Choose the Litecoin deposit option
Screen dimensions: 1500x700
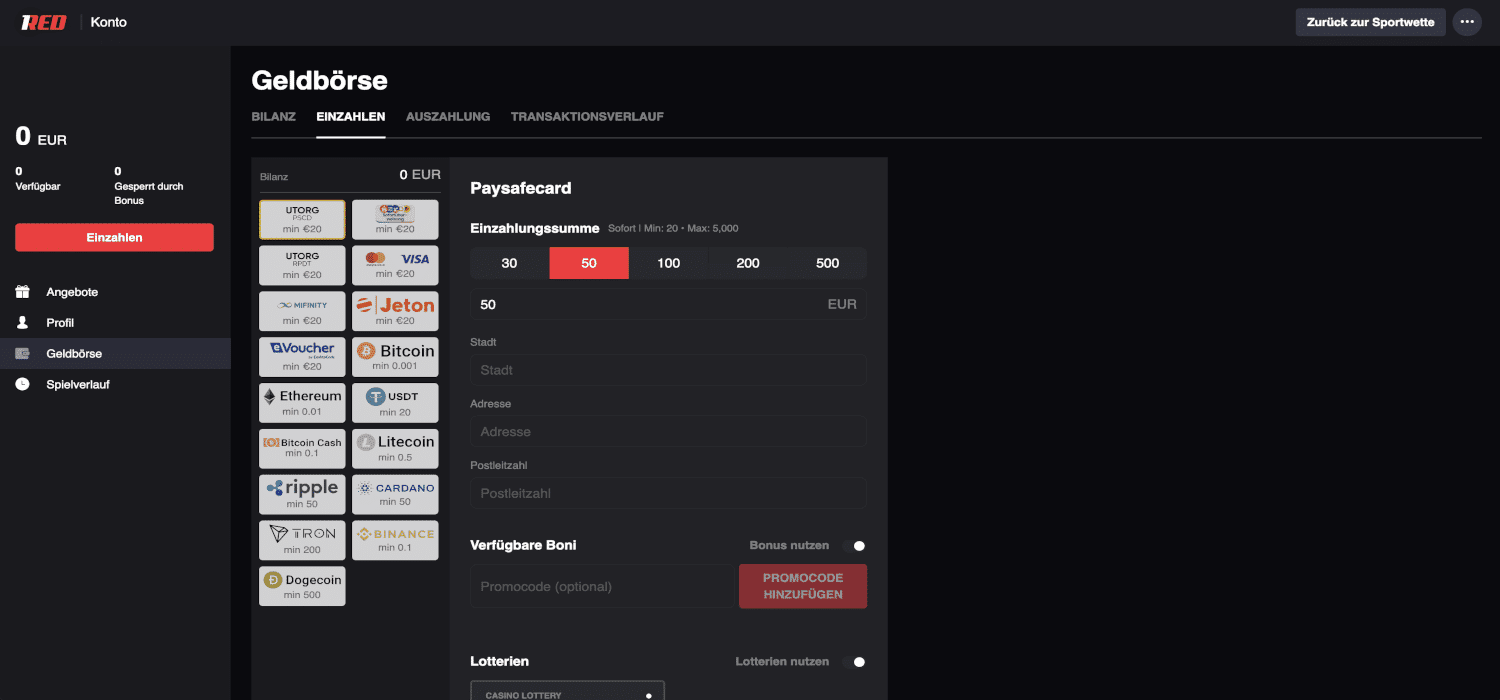[x=395, y=449]
